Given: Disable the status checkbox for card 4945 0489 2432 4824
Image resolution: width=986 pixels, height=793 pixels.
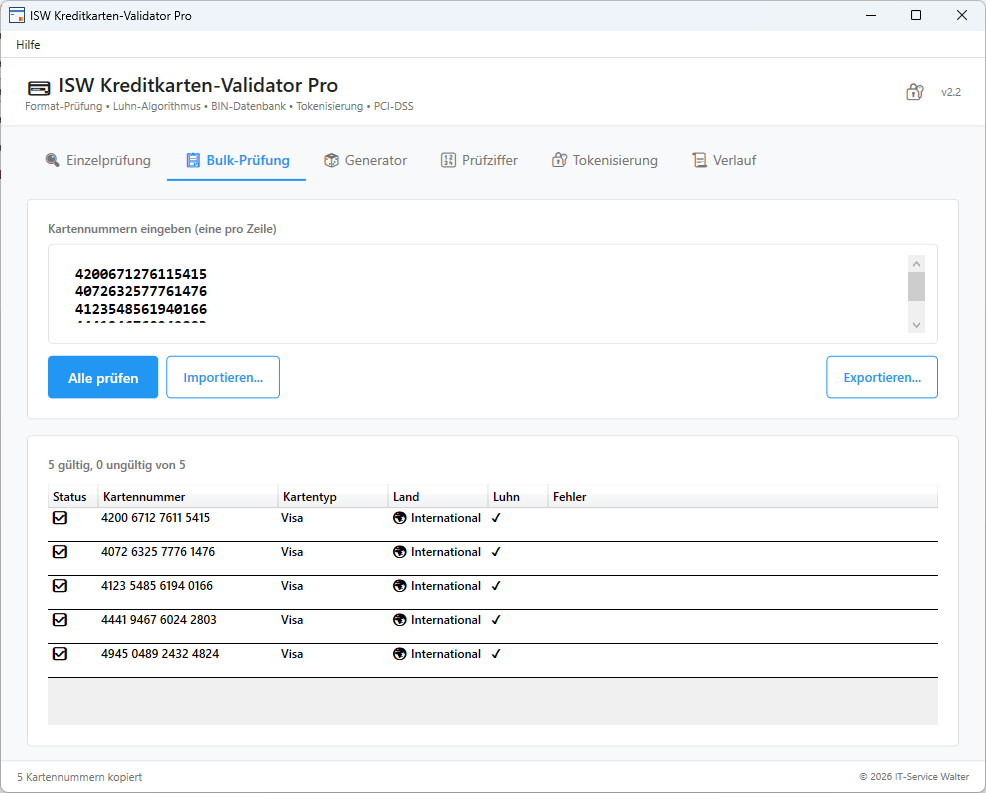Looking at the screenshot, I should pyautogui.click(x=60, y=654).
